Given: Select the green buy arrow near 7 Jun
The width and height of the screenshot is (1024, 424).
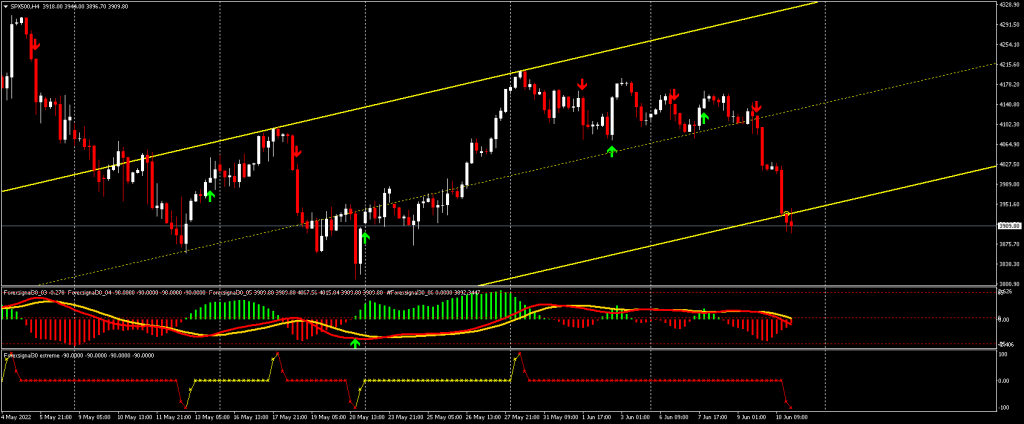Looking at the screenshot, I should click(x=704, y=118).
